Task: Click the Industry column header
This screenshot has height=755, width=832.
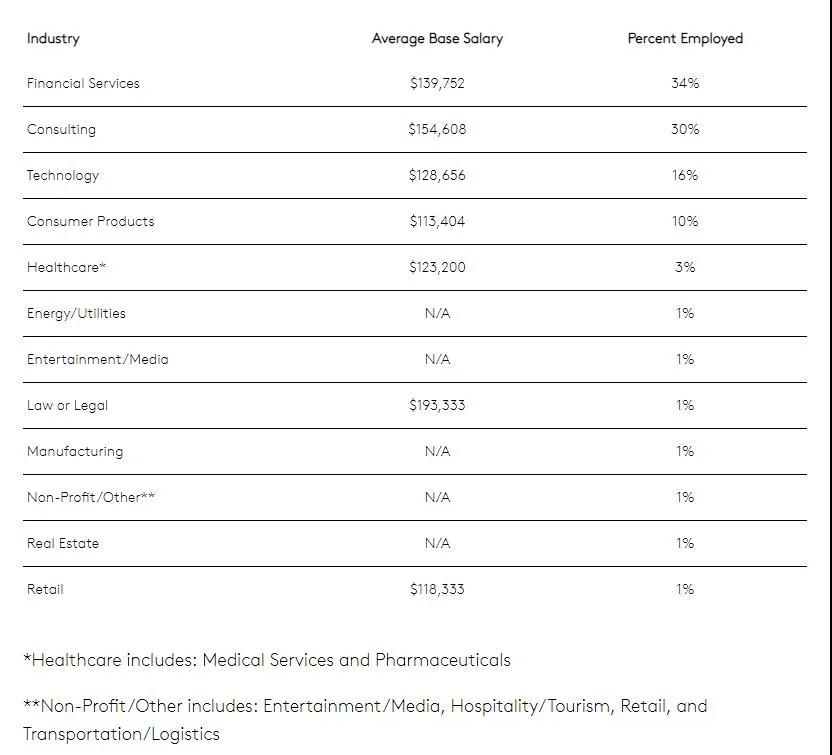Action: [53, 39]
